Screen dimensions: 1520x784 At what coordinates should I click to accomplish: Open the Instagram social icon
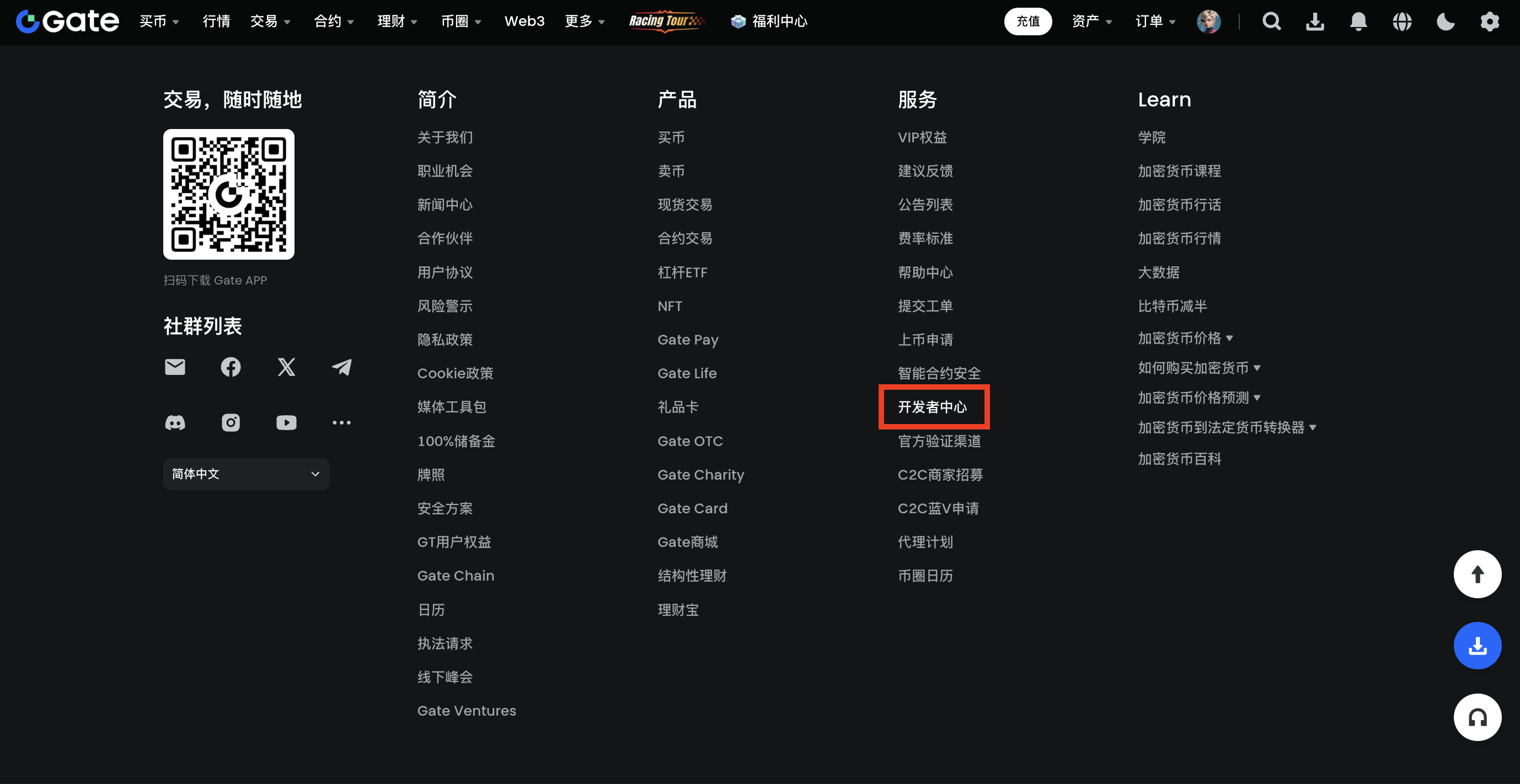(x=231, y=422)
